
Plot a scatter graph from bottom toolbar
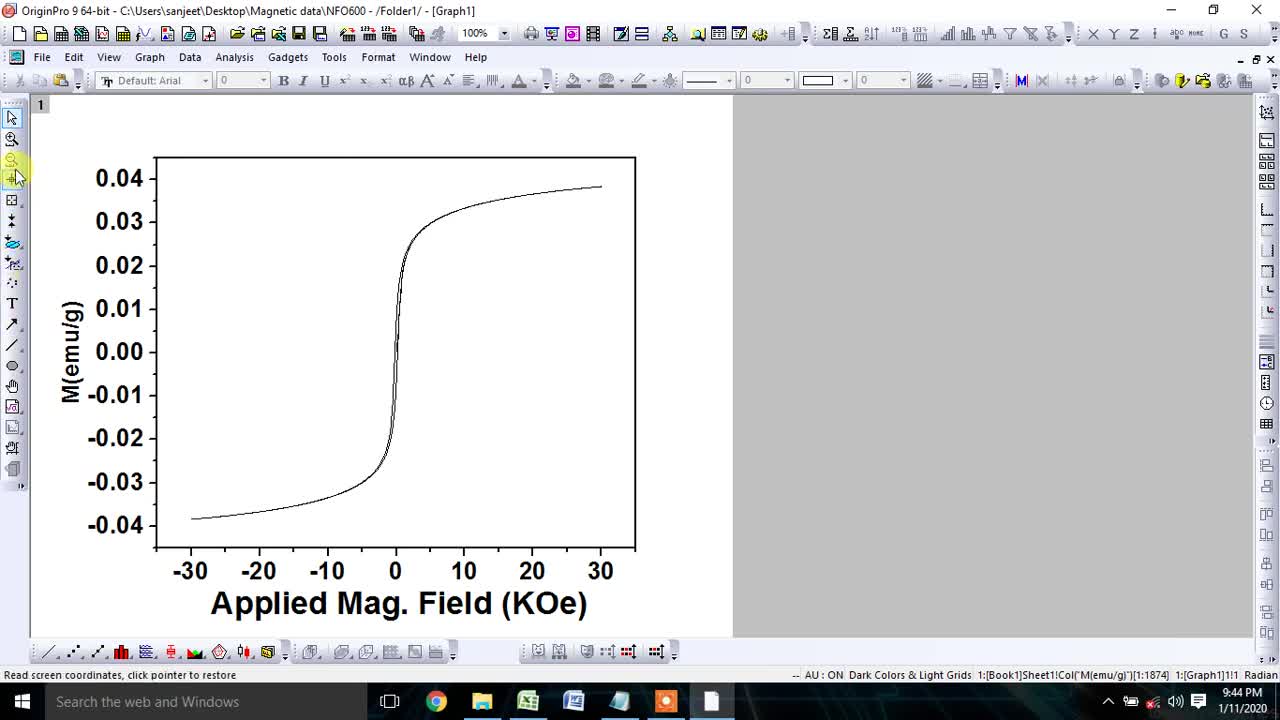(73, 652)
